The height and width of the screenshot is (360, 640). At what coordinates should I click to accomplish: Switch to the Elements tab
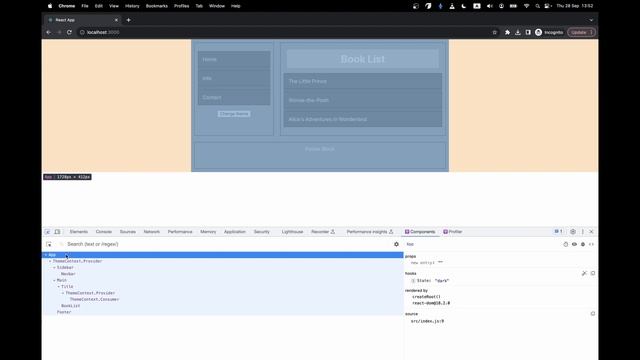78,232
